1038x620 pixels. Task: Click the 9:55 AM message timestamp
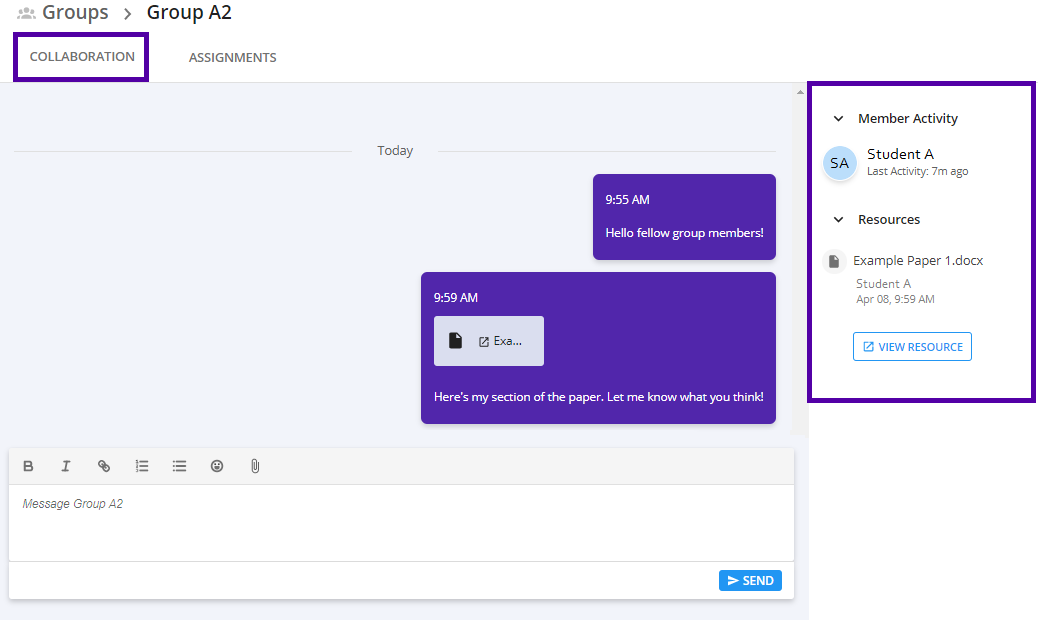pos(627,200)
